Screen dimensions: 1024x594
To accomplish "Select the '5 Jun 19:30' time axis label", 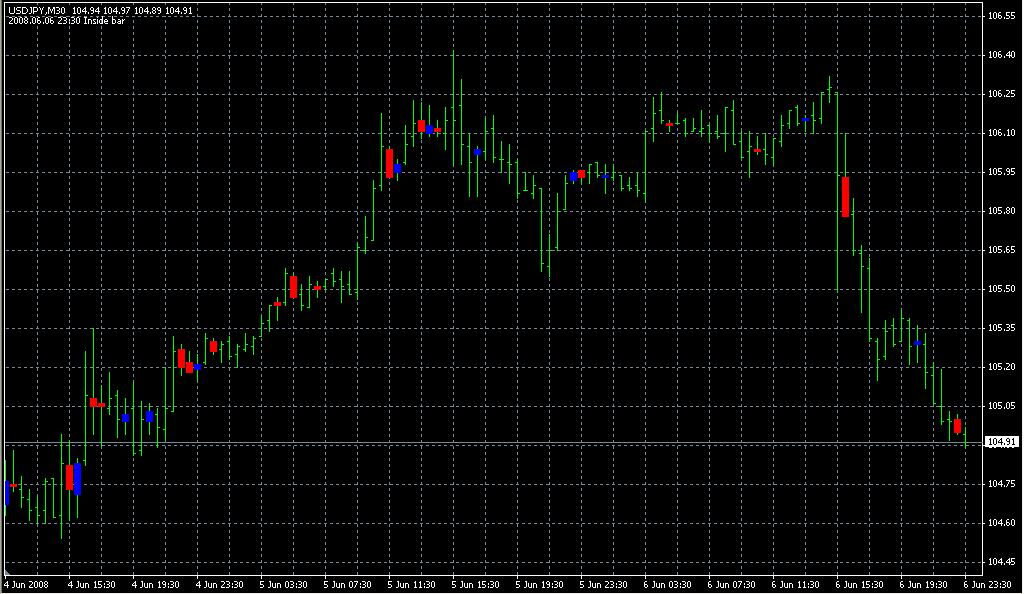I will pyautogui.click(x=540, y=584).
